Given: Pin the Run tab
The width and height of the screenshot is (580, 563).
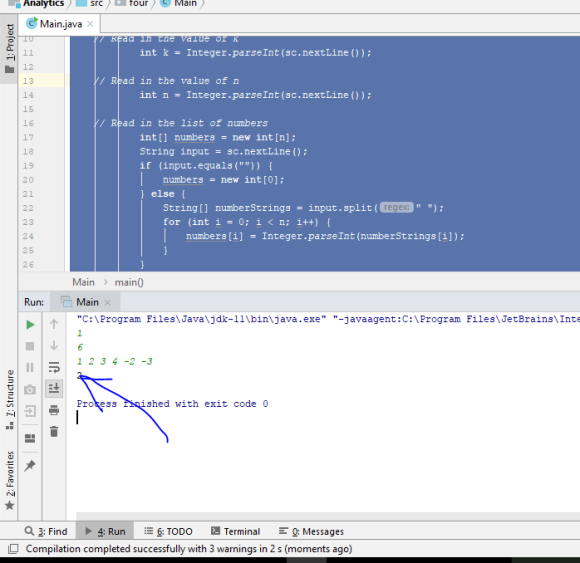Looking at the screenshot, I should (x=30, y=466).
